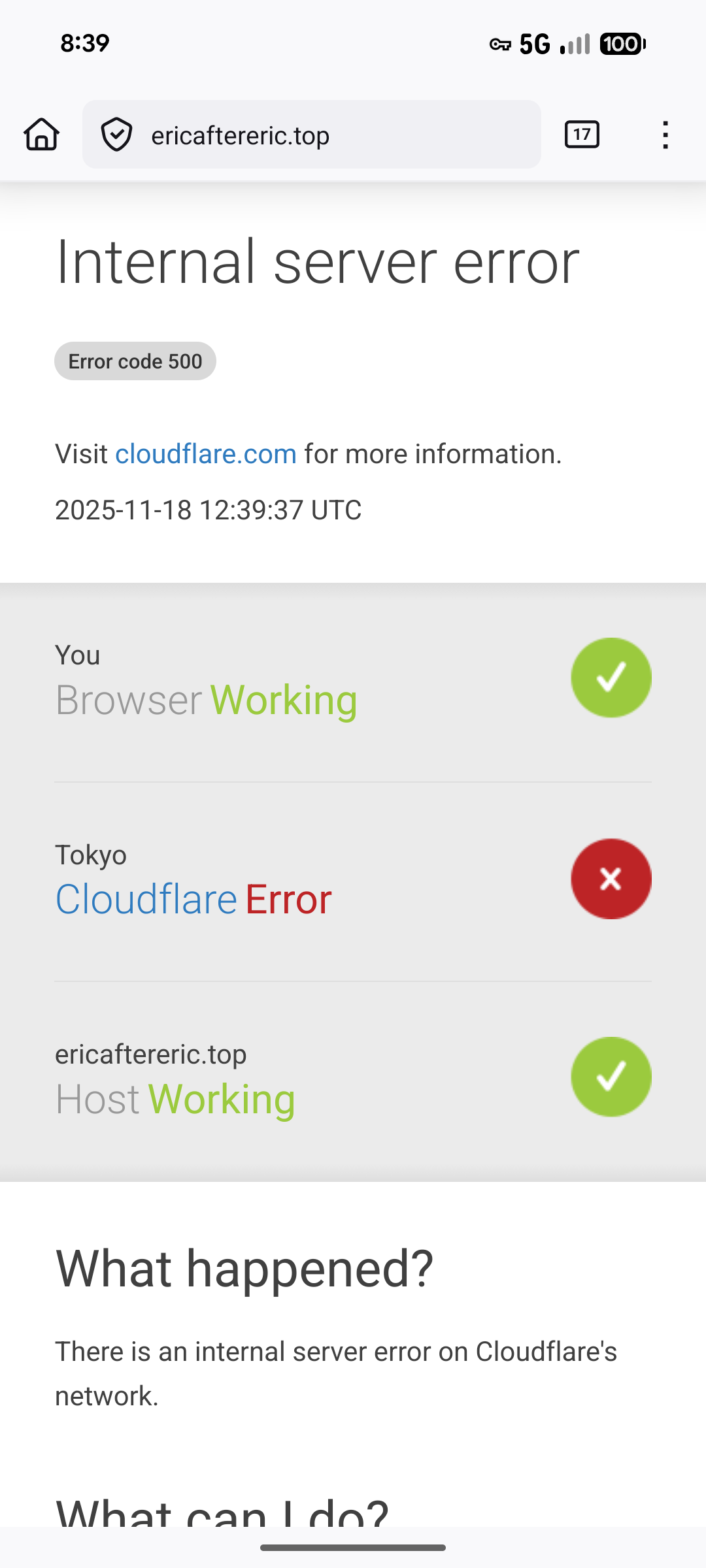Tap the Error code 500 badge

click(135, 361)
